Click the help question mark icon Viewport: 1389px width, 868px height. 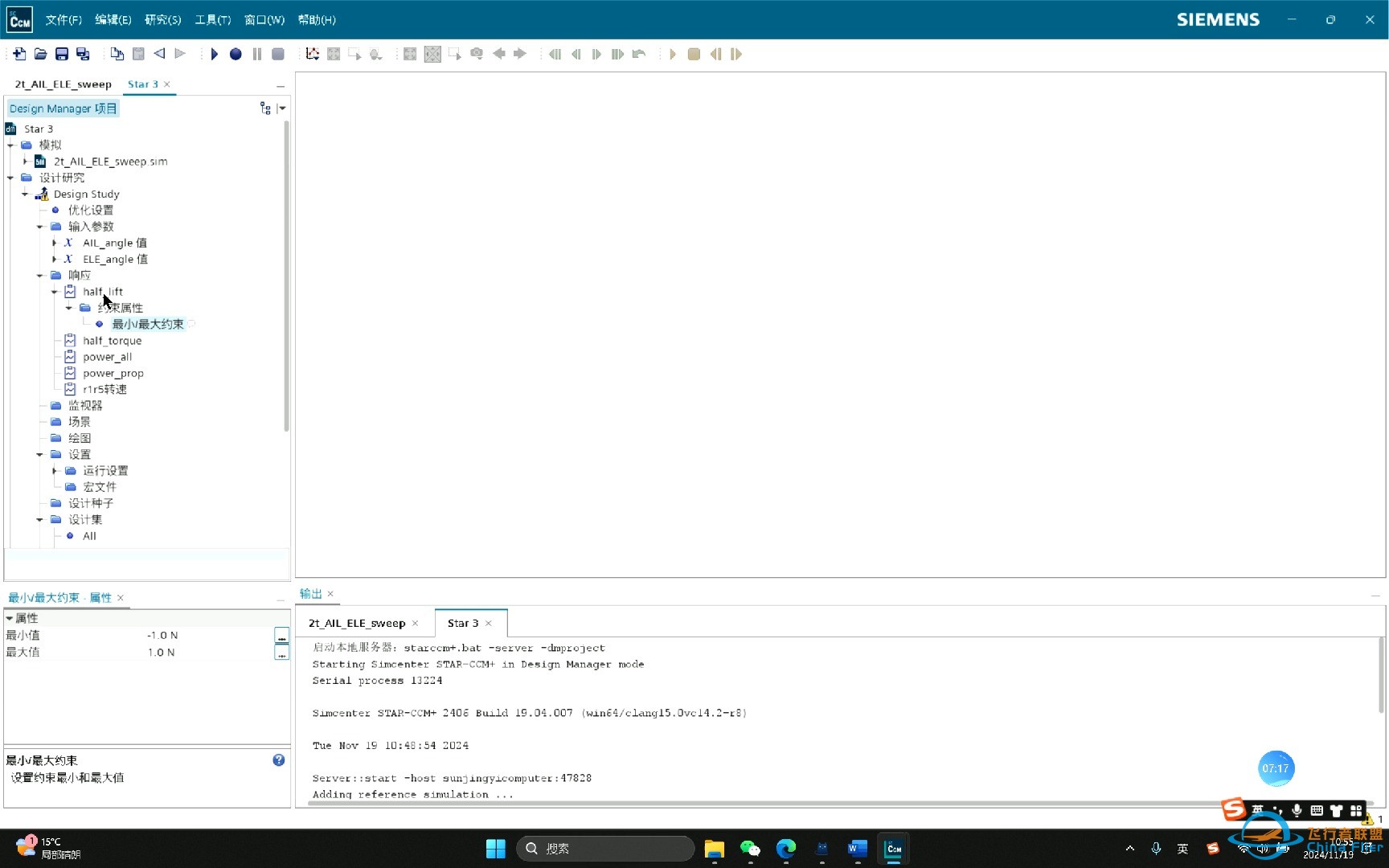279,759
